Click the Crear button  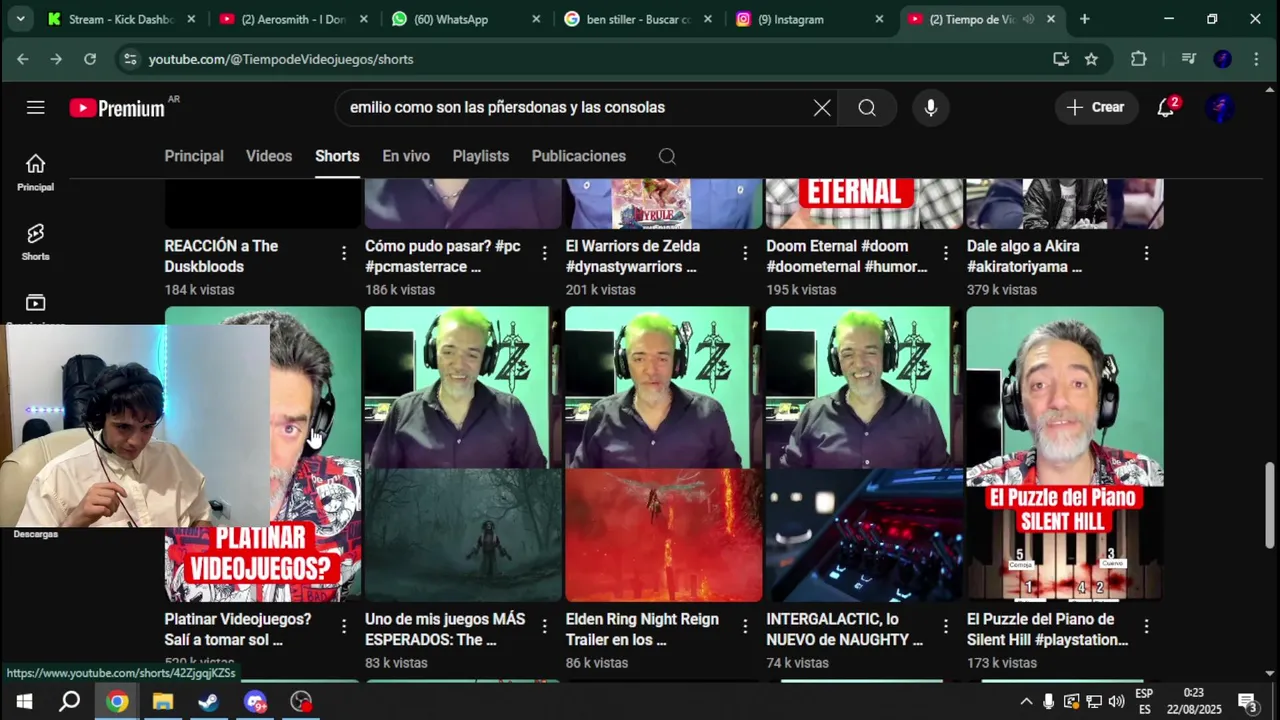pyautogui.click(x=1096, y=107)
